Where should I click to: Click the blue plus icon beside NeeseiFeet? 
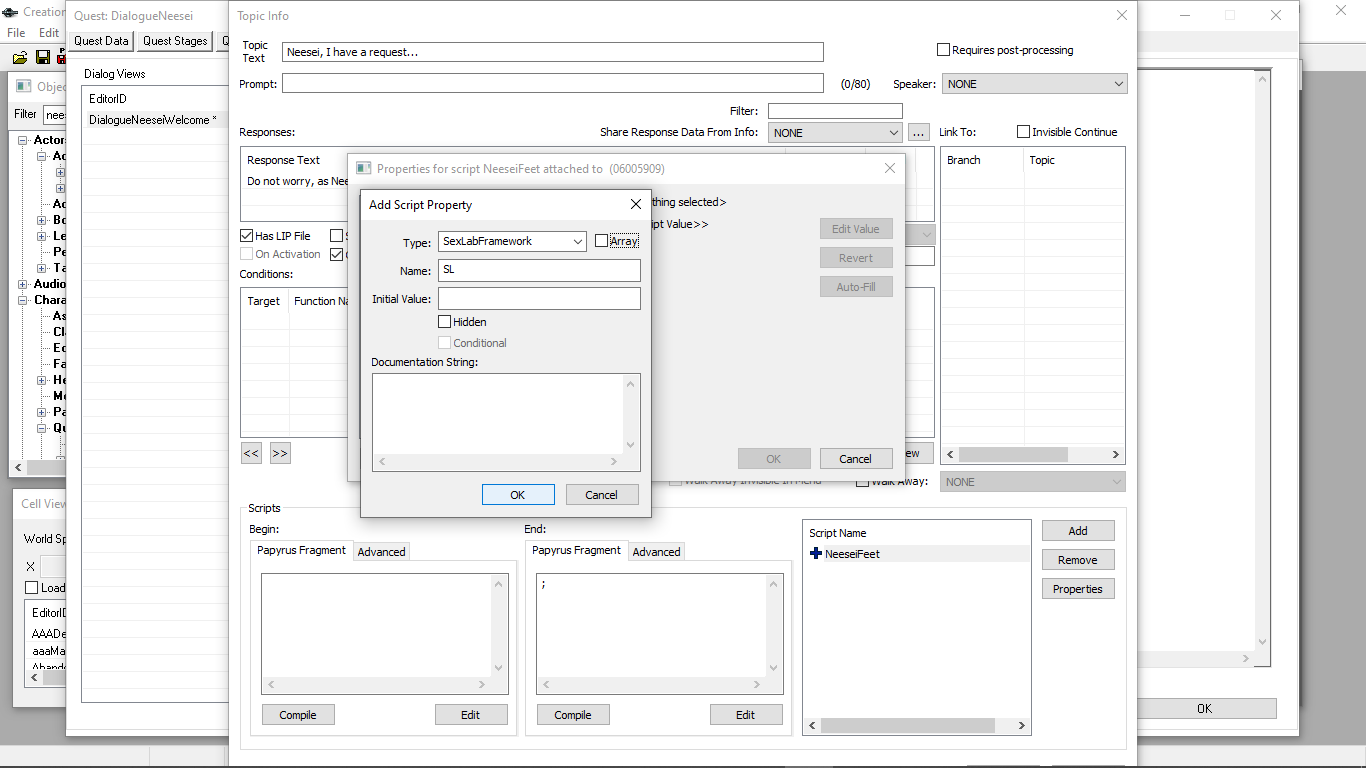point(816,554)
